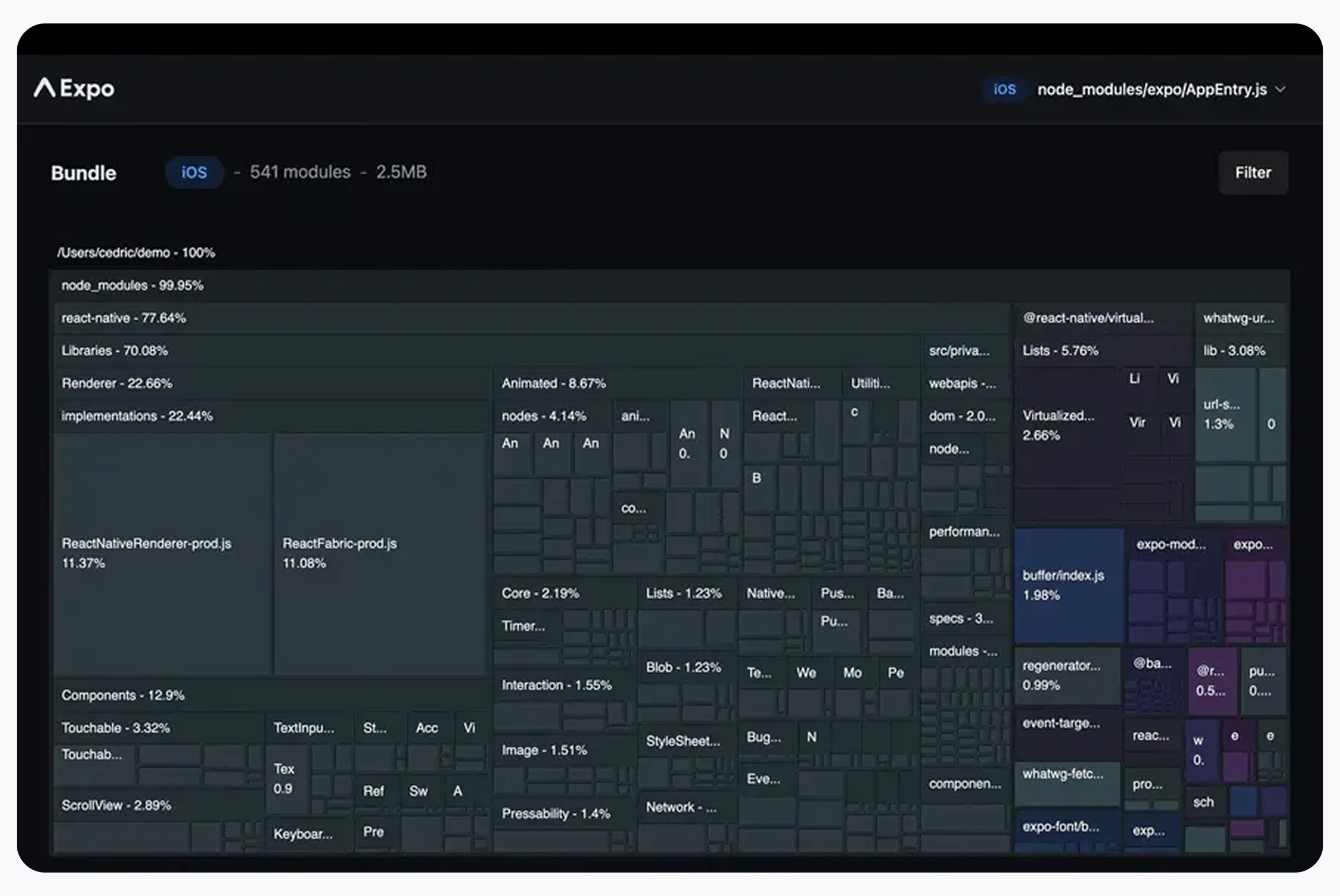Viewport: 1340px width, 896px height.
Task: Open the @react-native/virtual... block
Action: pos(1103,318)
